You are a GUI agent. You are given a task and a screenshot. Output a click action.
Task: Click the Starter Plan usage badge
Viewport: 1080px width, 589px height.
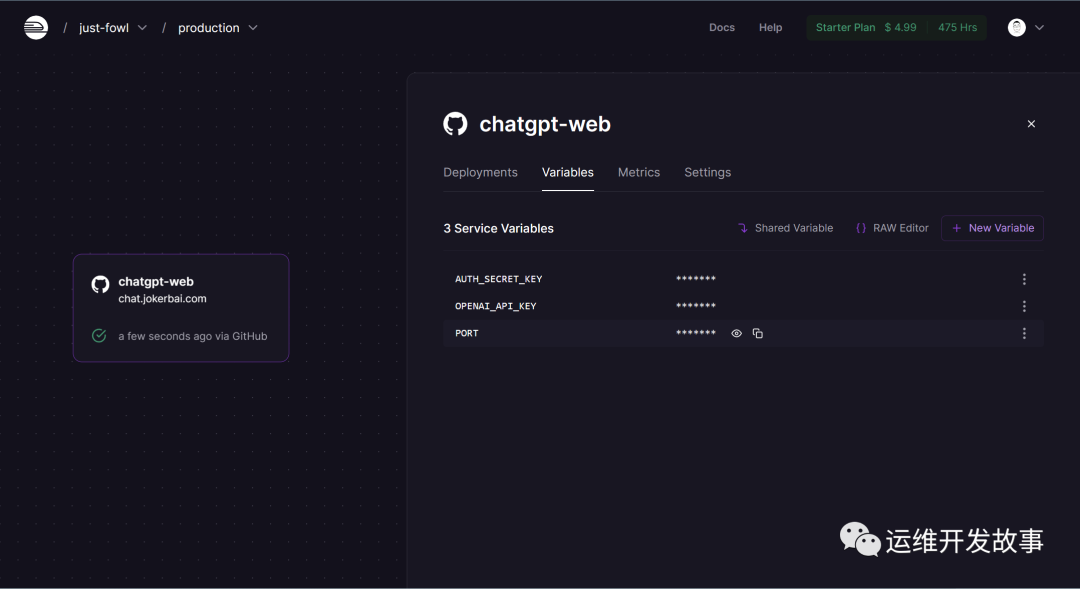coord(896,28)
